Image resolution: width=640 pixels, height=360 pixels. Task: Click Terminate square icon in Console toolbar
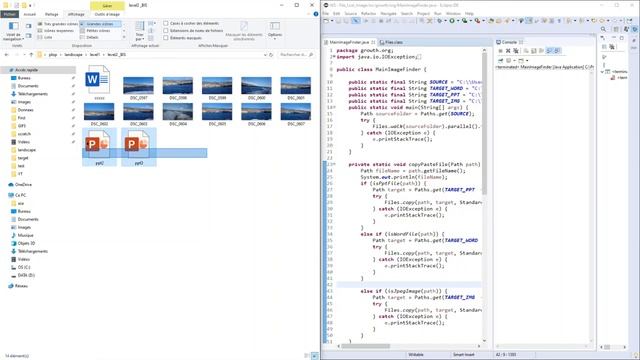click(x=500, y=51)
